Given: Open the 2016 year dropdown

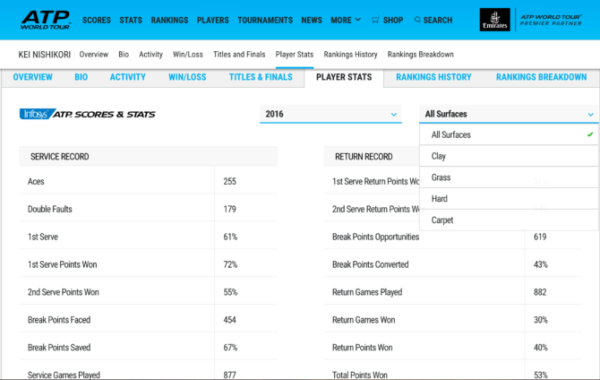Looking at the screenshot, I should click(331, 114).
